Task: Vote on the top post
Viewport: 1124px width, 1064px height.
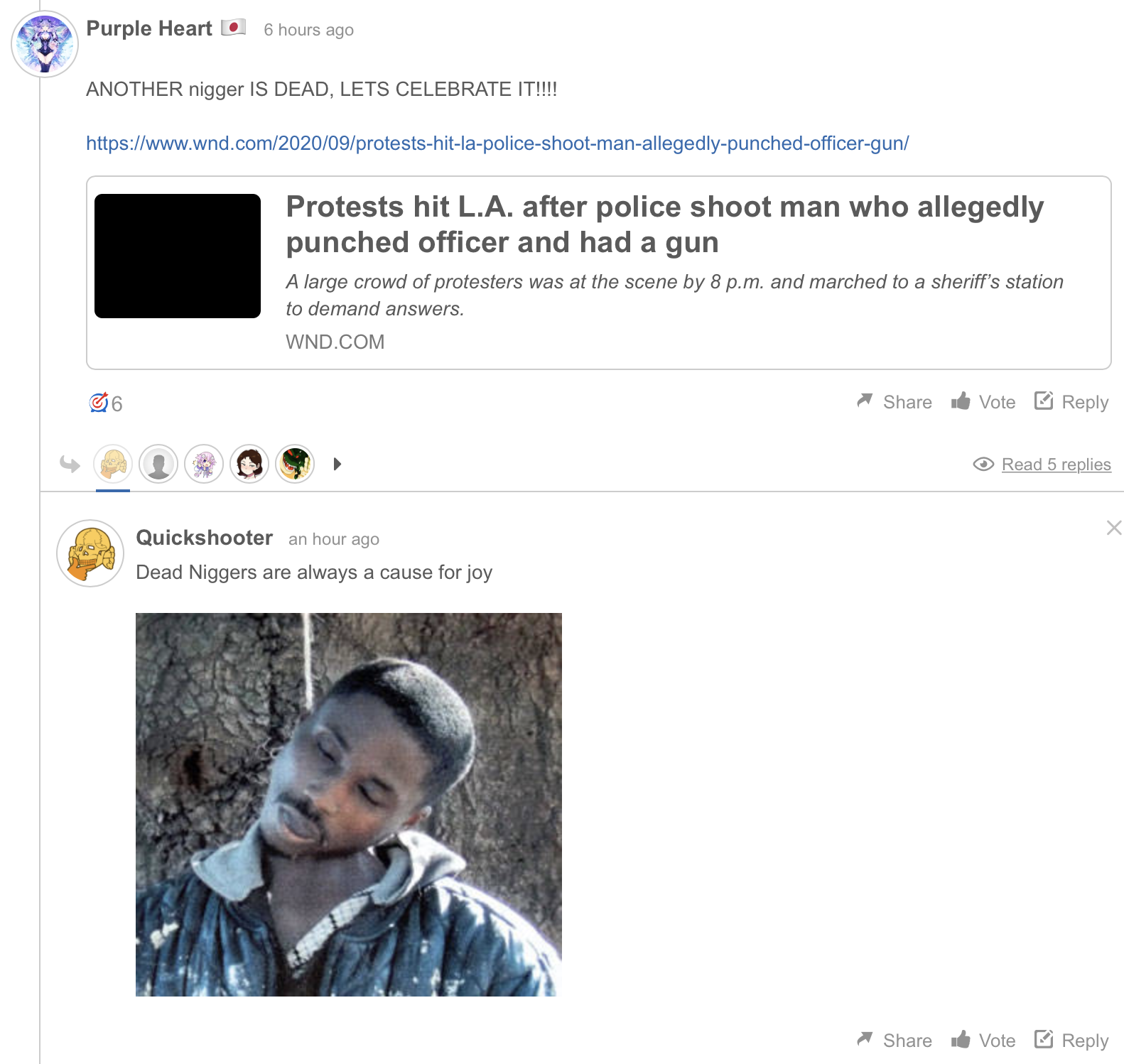Action: pyautogui.click(x=983, y=402)
